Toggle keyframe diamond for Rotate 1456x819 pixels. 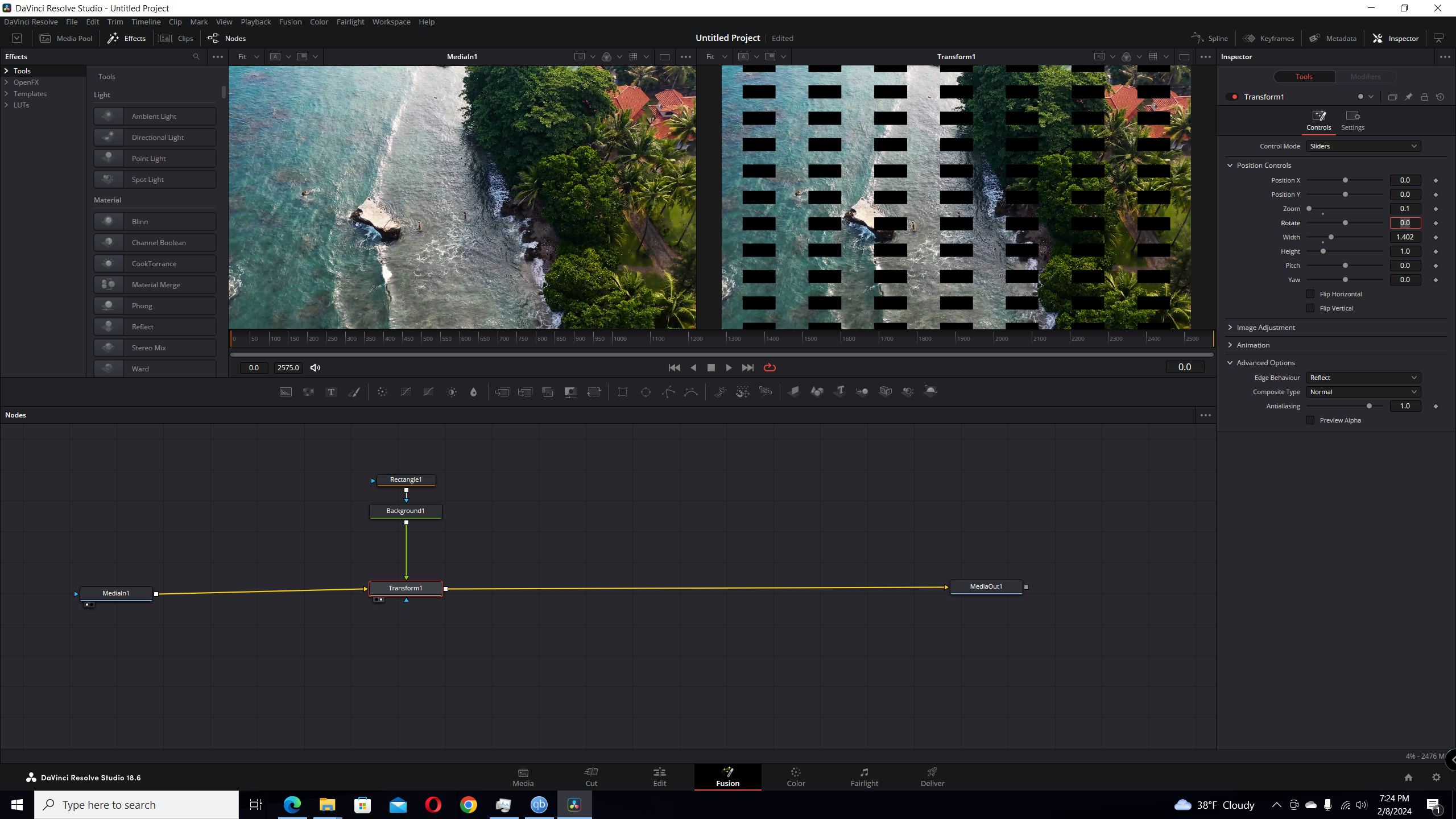coord(1436,223)
